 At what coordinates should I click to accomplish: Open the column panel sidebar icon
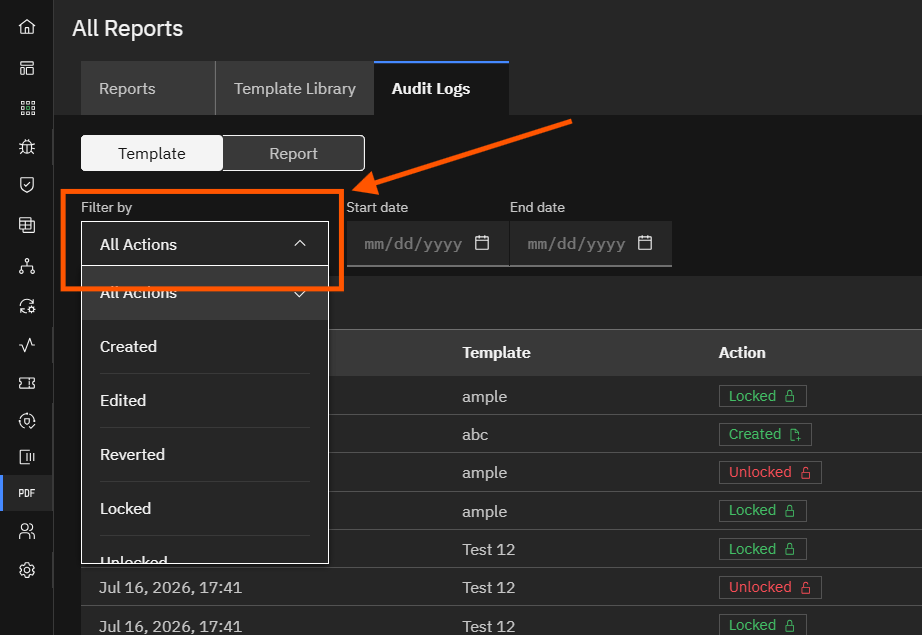tap(26, 457)
